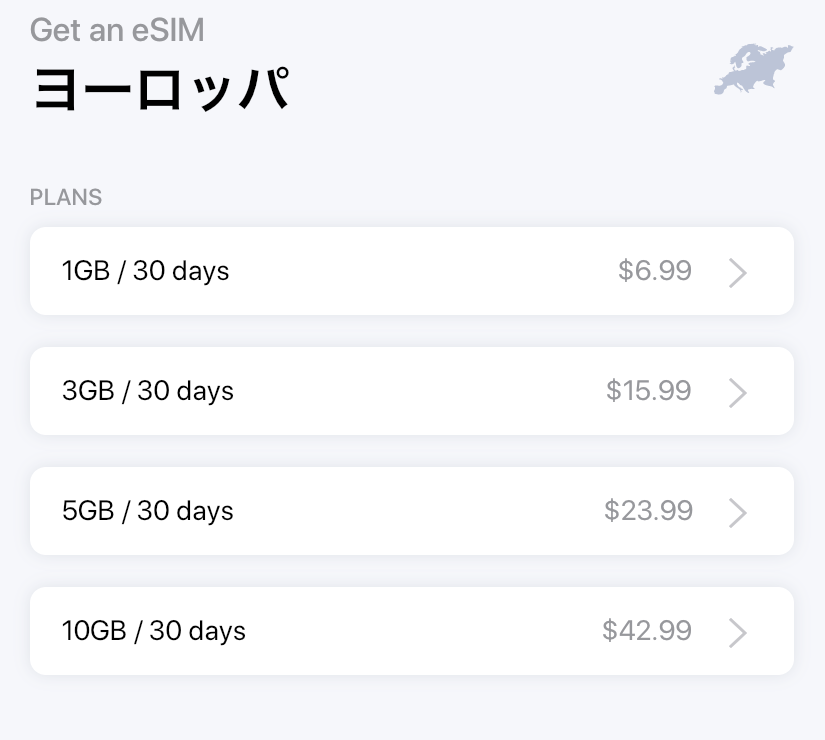This screenshot has height=740, width=825.
Task: Select the 1GB / 30 days plan
Action: pos(411,271)
